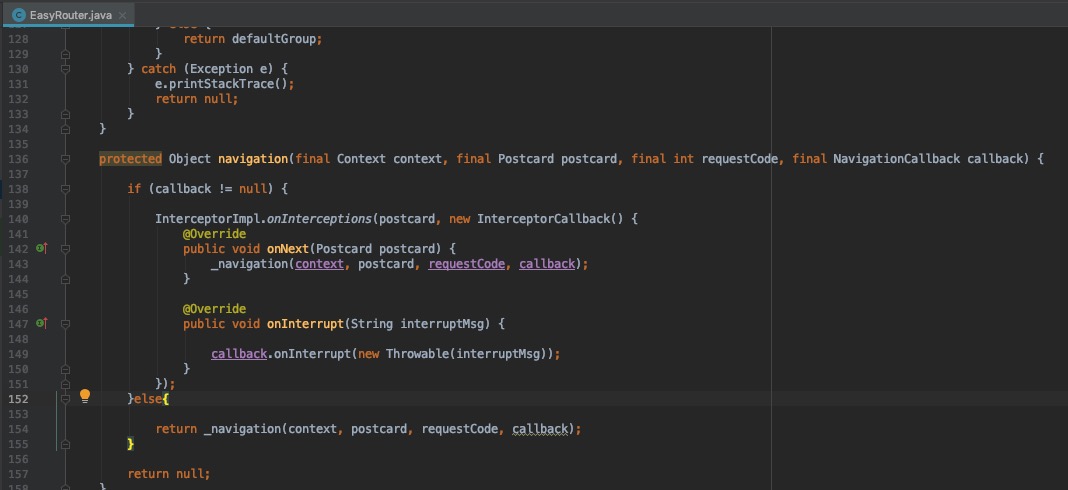This screenshot has width=1068, height=490.
Task: Click the highlighted 'protected' keyword on line 136
Action: click(131, 159)
